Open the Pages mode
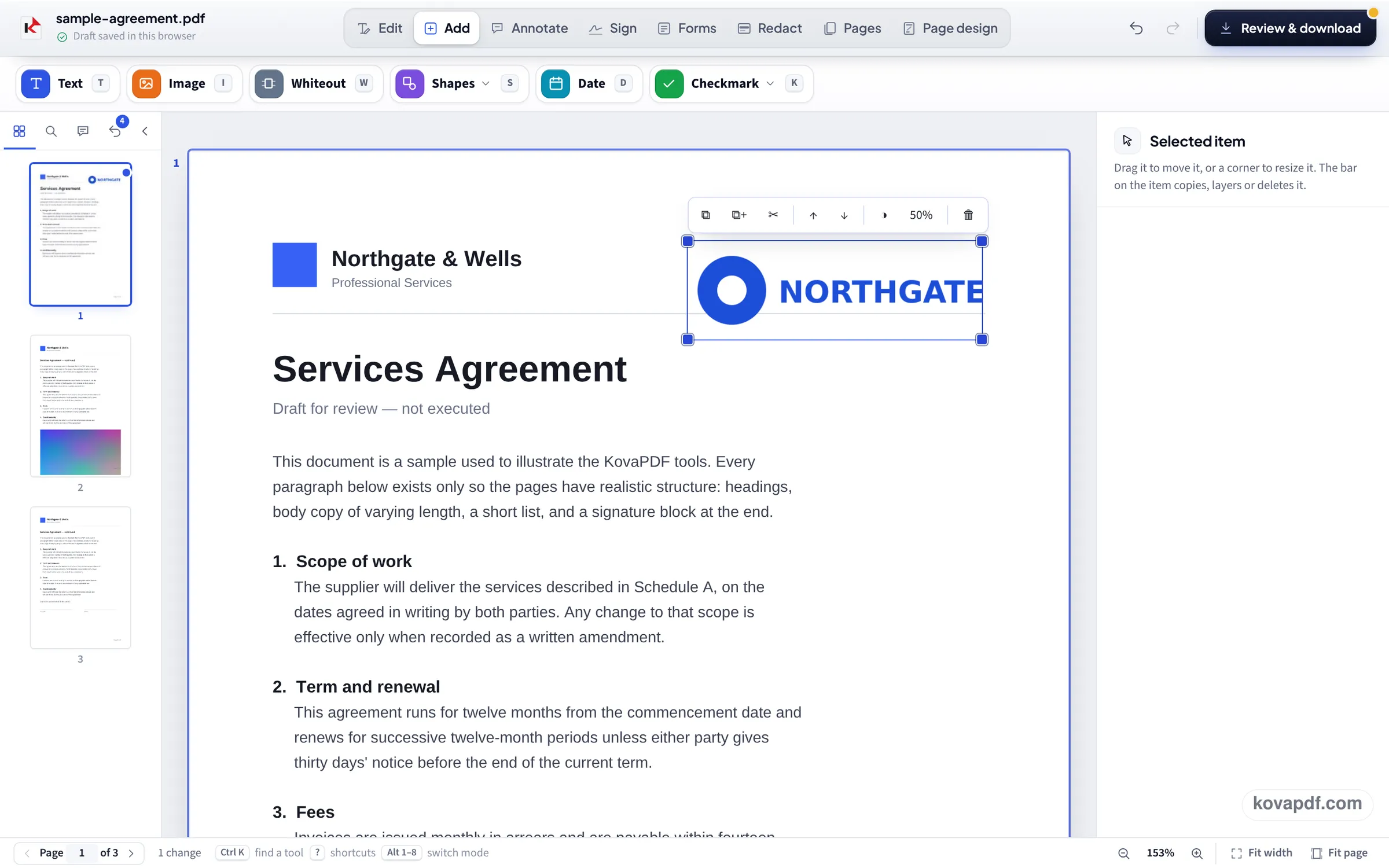 [852, 28]
